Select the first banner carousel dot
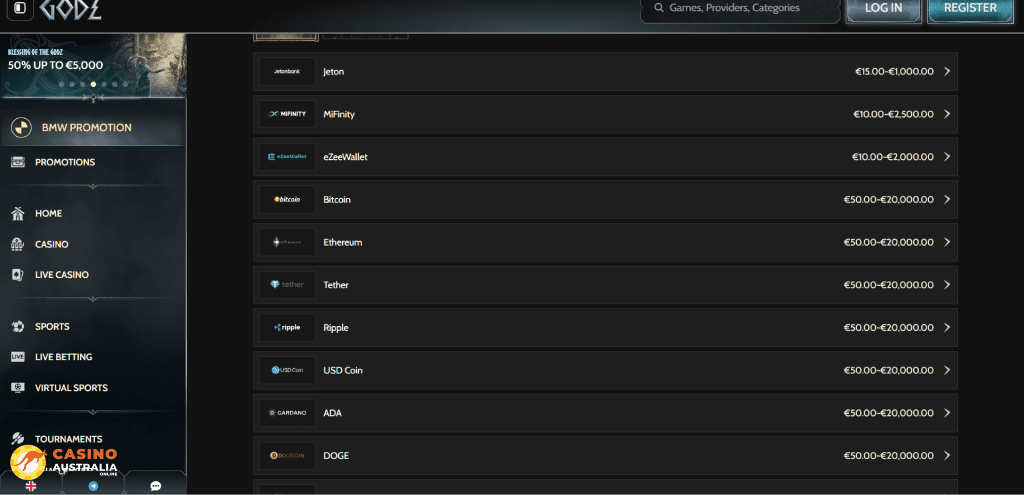 pyautogui.click(x=61, y=84)
